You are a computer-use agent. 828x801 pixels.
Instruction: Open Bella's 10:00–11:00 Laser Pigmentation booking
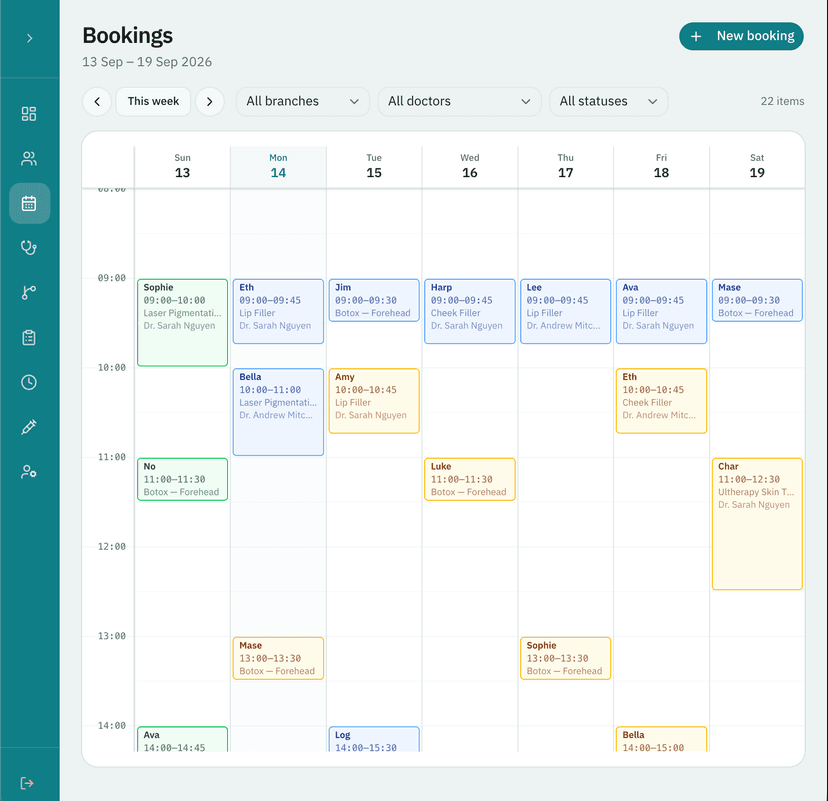coord(278,412)
